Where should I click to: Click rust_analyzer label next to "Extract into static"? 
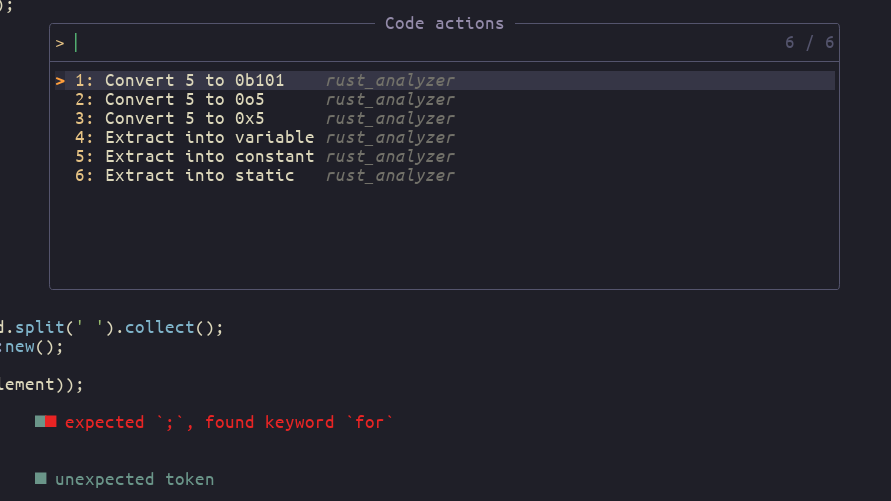point(389,175)
